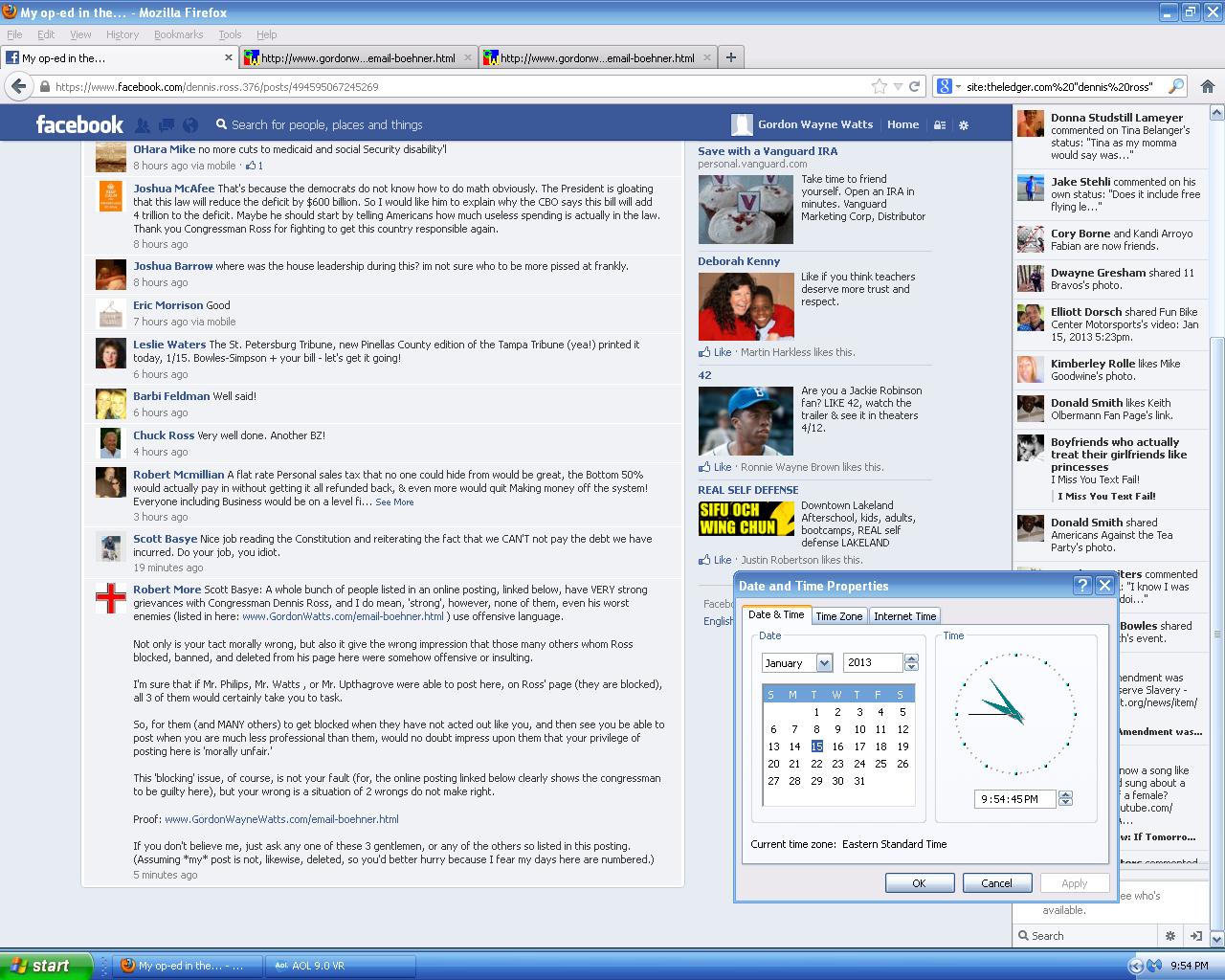Image resolution: width=1225 pixels, height=980 pixels.
Task: Click Robert More's red cross avatar
Action: [110, 597]
